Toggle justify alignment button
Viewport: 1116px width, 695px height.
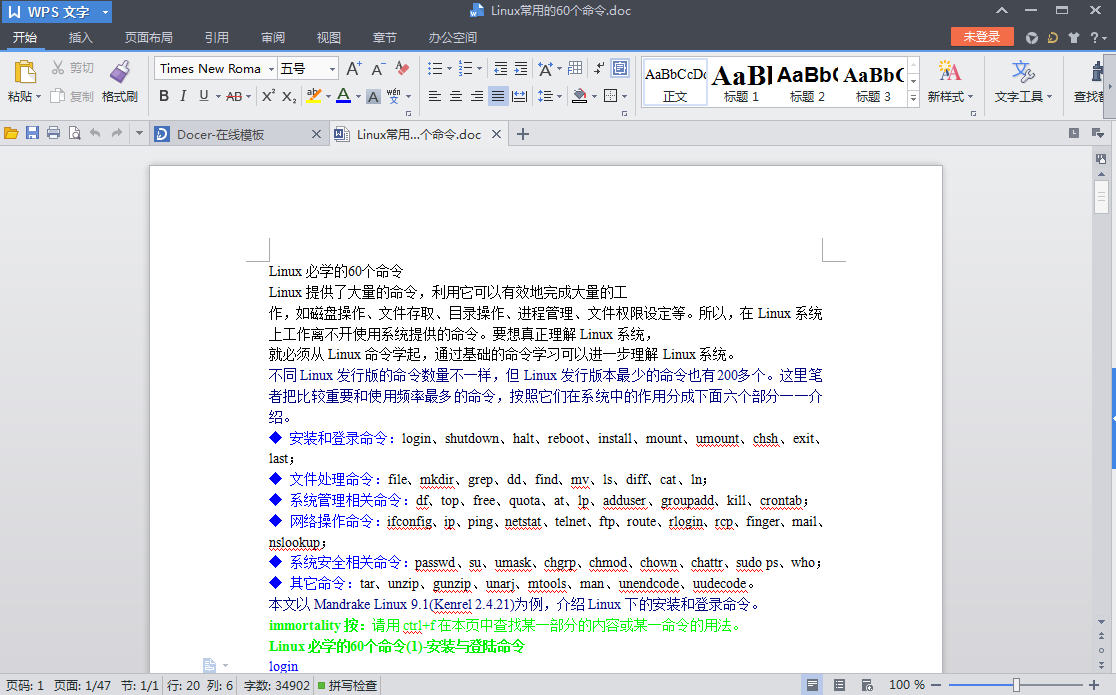pyautogui.click(x=498, y=96)
